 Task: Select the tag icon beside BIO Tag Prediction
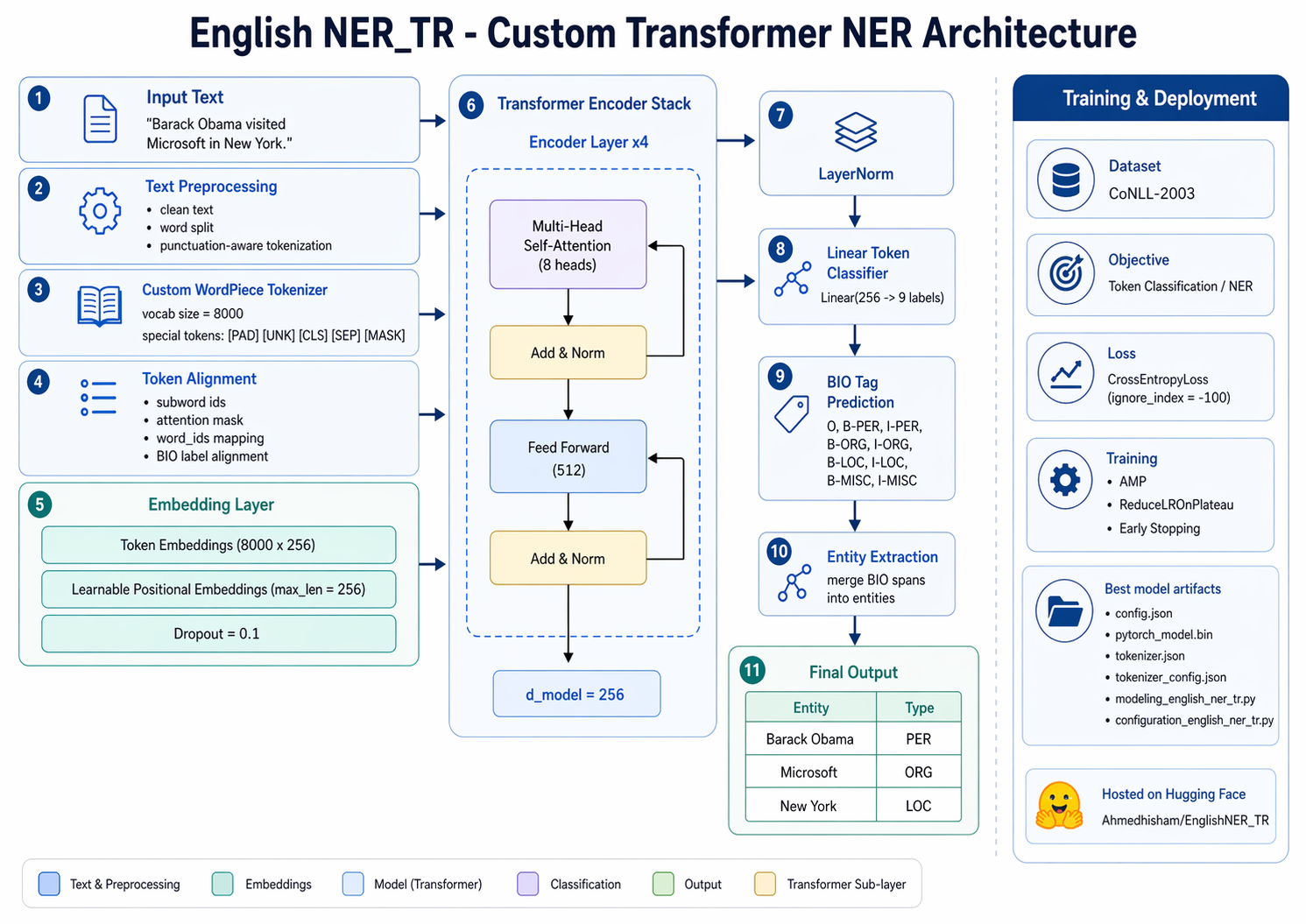click(x=792, y=413)
